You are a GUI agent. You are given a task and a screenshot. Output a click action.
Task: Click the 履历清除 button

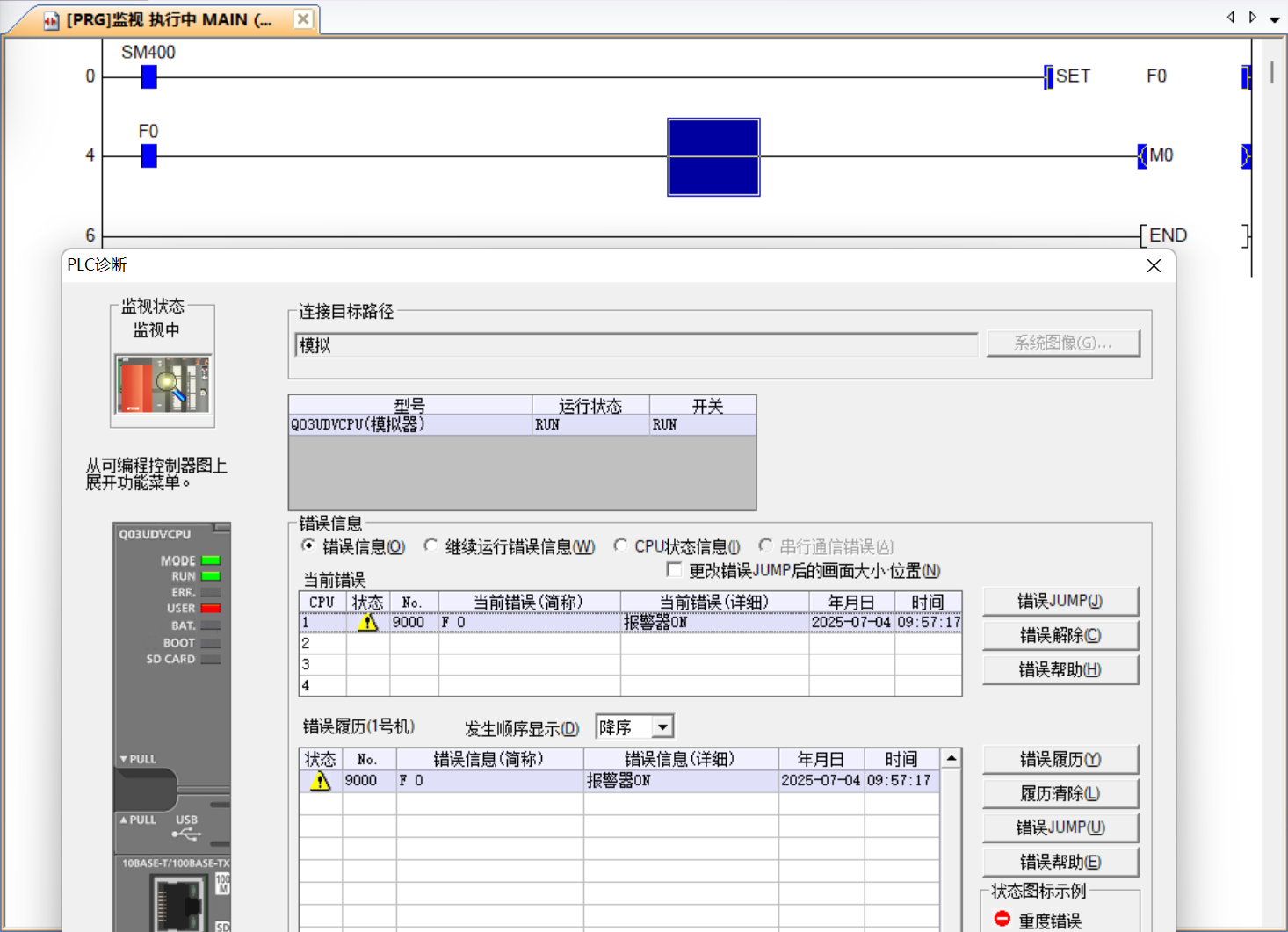pyautogui.click(x=1060, y=793)
